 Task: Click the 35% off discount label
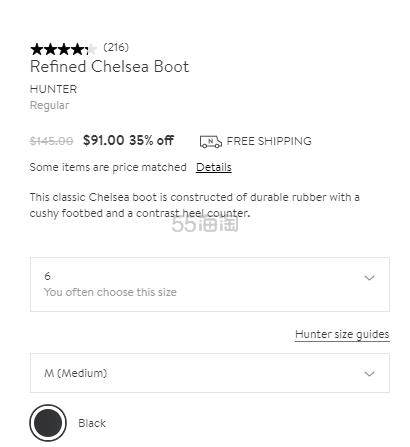(x=152, y=140)
